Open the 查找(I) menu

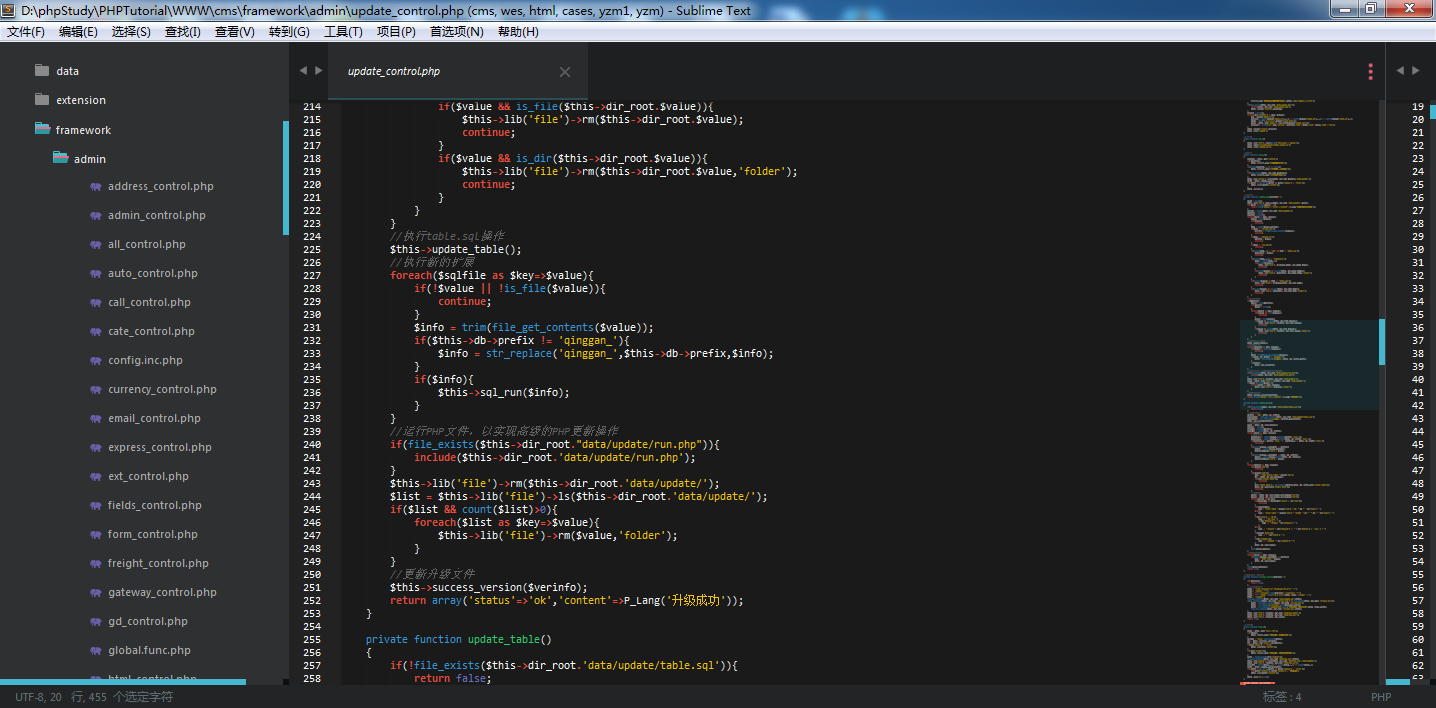183,32
